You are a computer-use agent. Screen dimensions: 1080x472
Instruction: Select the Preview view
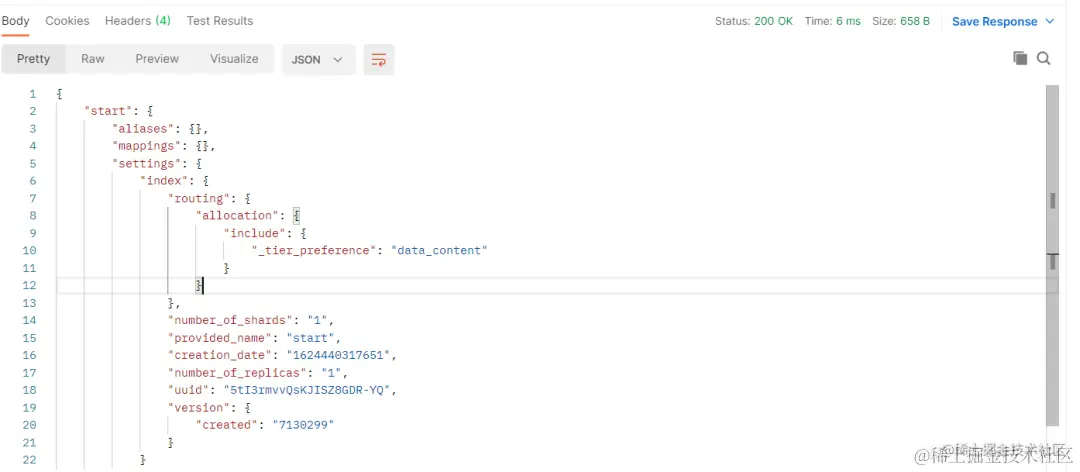point(157,59)
